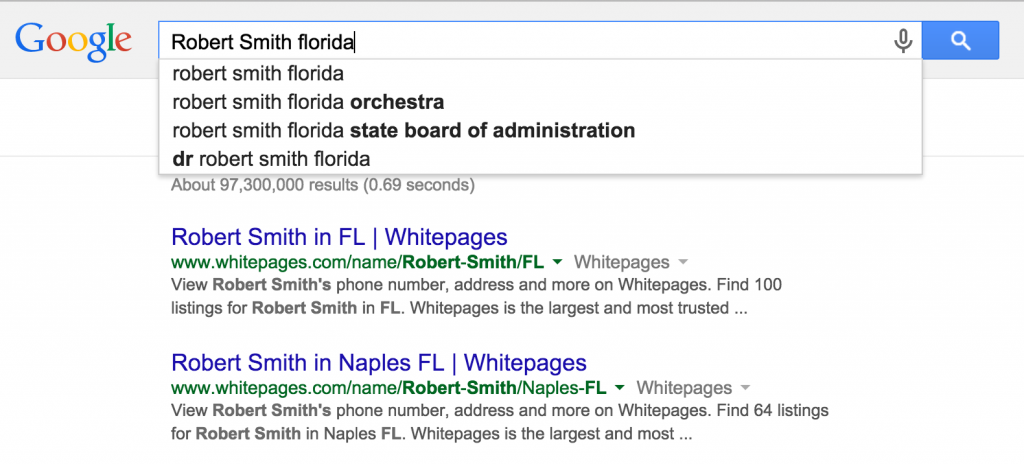Viewport: 1024px width, 464px height.
Task: Click grey "Whitepages" label on Naples result
Action: pyautogui.click(x=685, y=387)
